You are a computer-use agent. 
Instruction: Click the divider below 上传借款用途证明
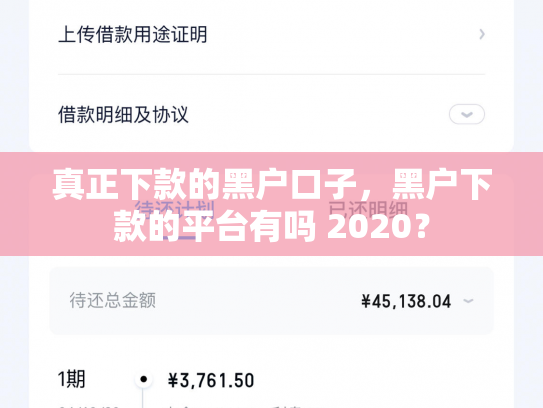click(x=271, y=74)
